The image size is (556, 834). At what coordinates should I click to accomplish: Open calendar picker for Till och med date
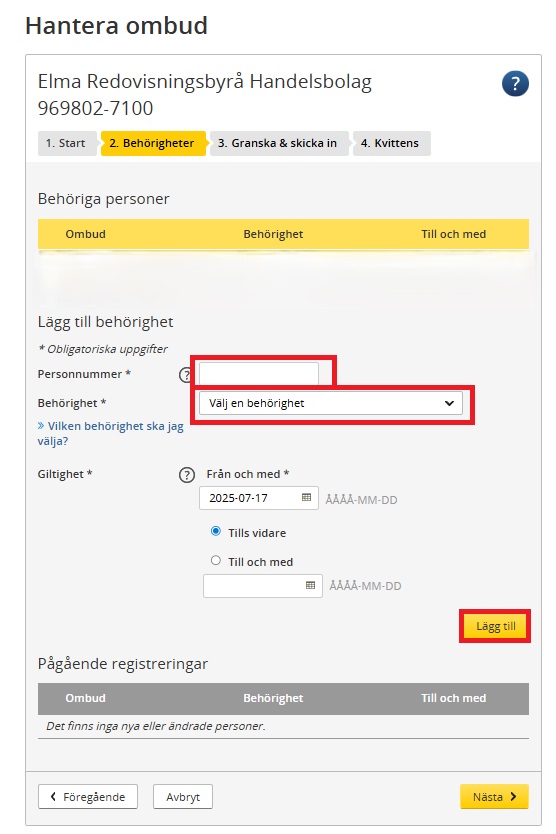[310, 585]
